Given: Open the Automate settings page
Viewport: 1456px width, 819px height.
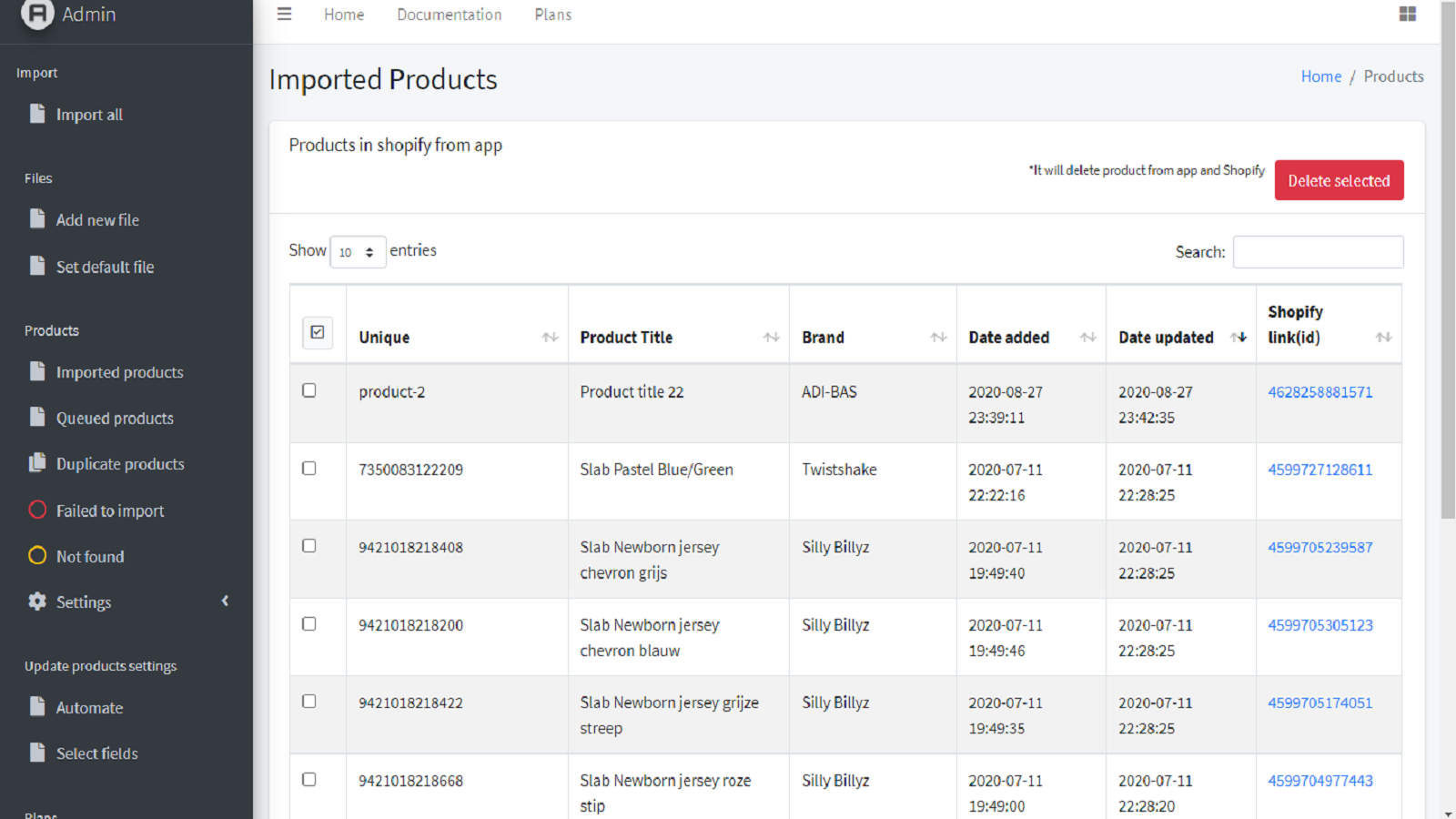Looking at the screenshot, I should (89, 707).
